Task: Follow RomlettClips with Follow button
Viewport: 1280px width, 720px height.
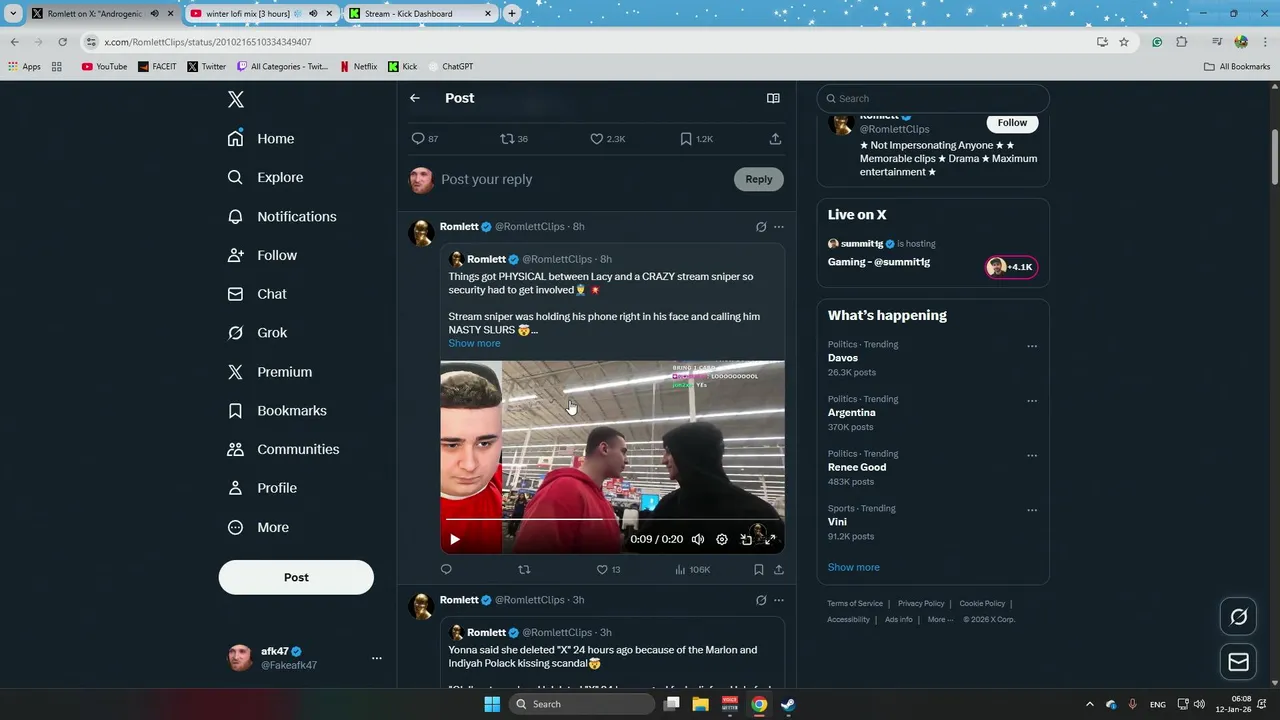Action: coord(1012,123)
